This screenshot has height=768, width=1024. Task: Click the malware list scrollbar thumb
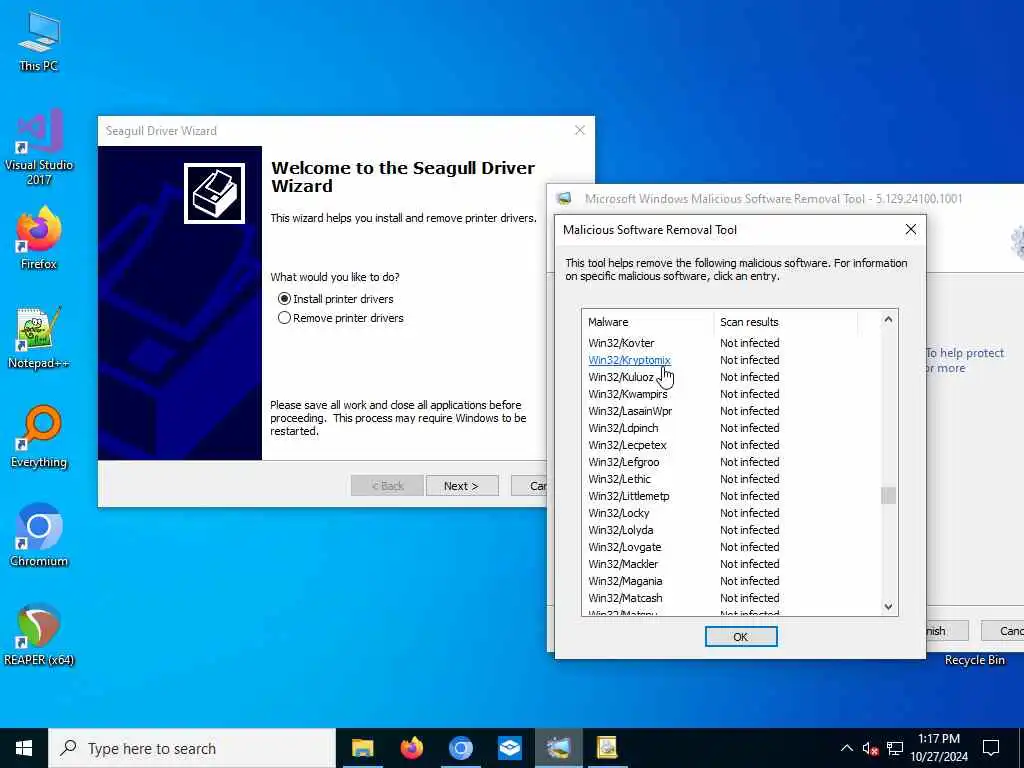click(x=888, y=496)
